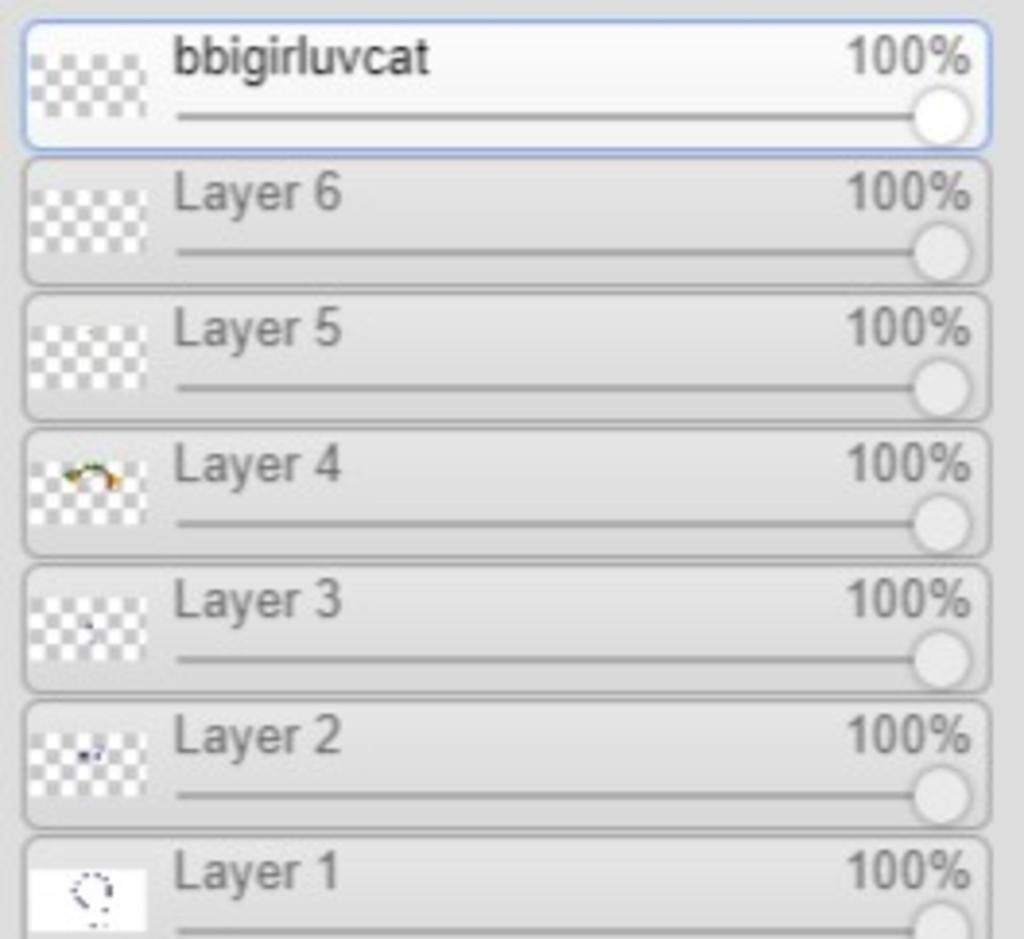Click the Layer 6 opacity slider handle
This screenshot has width=1024, height=939.
pos(941,253)
